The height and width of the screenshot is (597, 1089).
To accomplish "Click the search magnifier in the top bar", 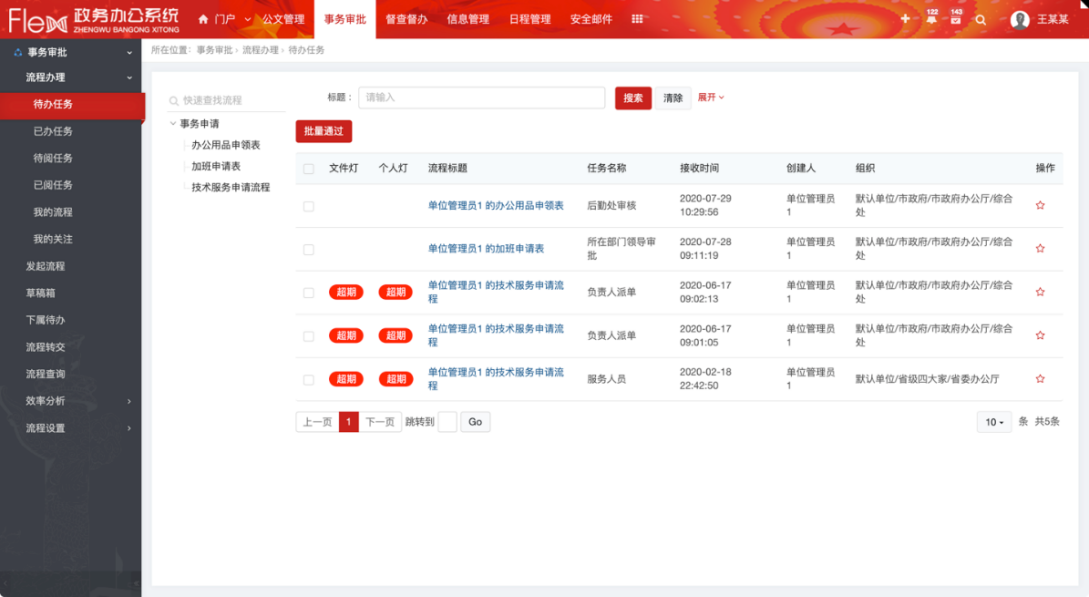I will tap(981, 19).
